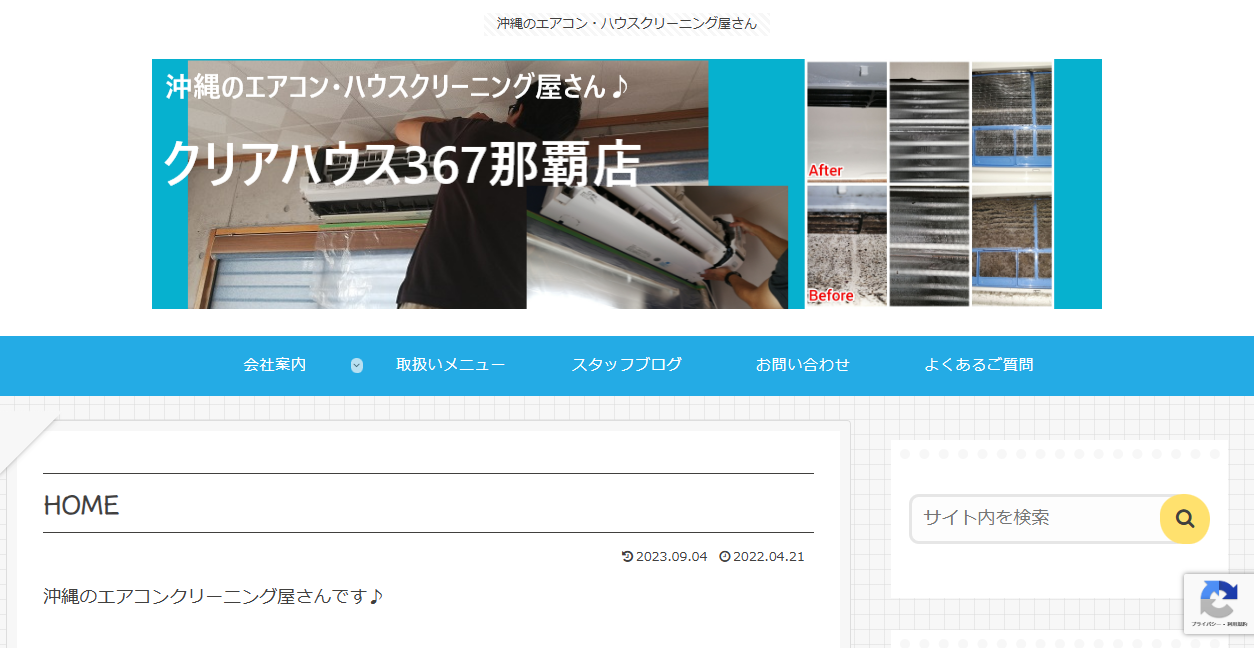This screenshot has height=648, width=1254.
Task: Click the 2022.04.21 published date
Action: [x=768, y=557]
